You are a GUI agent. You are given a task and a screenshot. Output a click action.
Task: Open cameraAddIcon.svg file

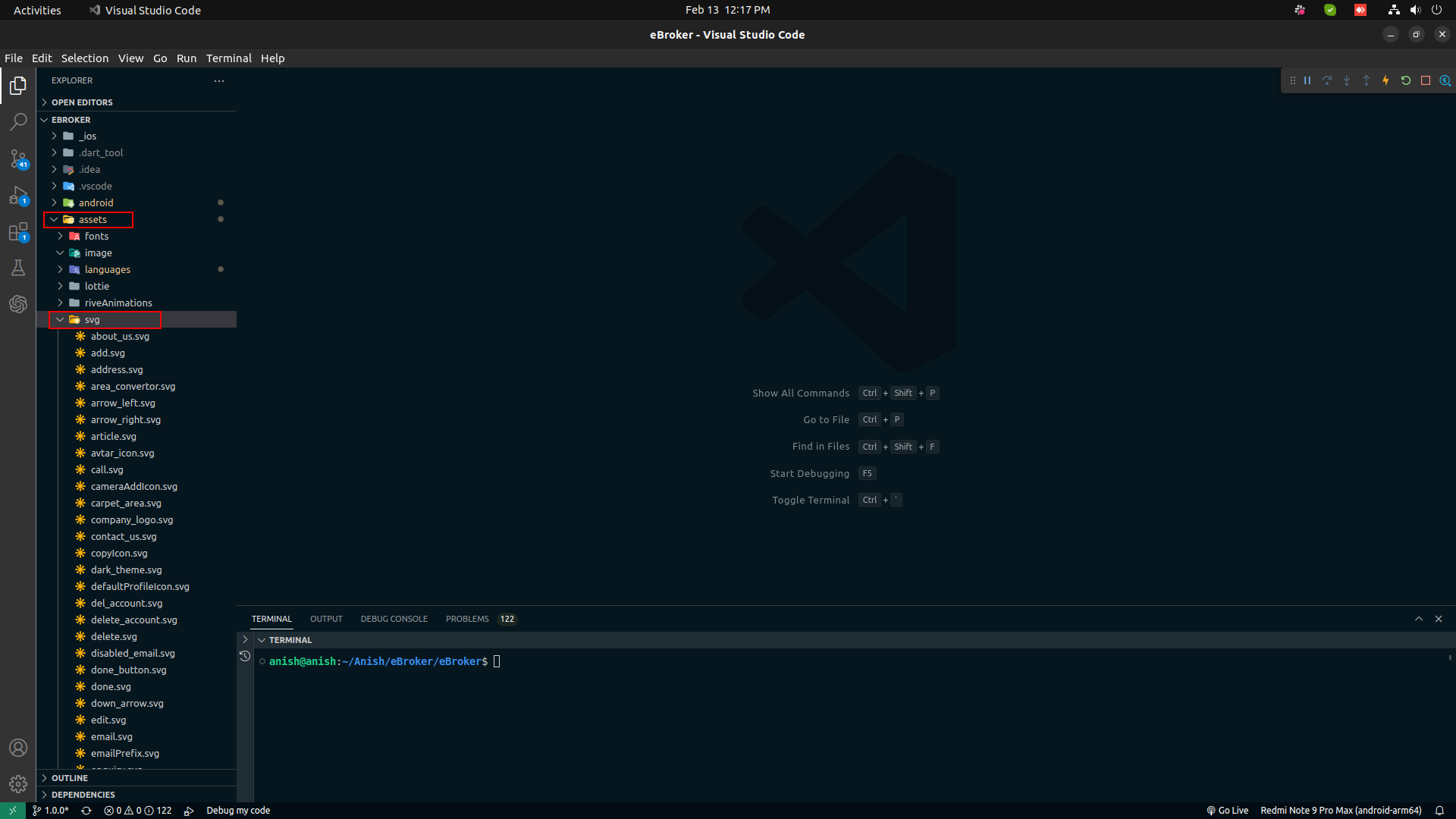136,486
